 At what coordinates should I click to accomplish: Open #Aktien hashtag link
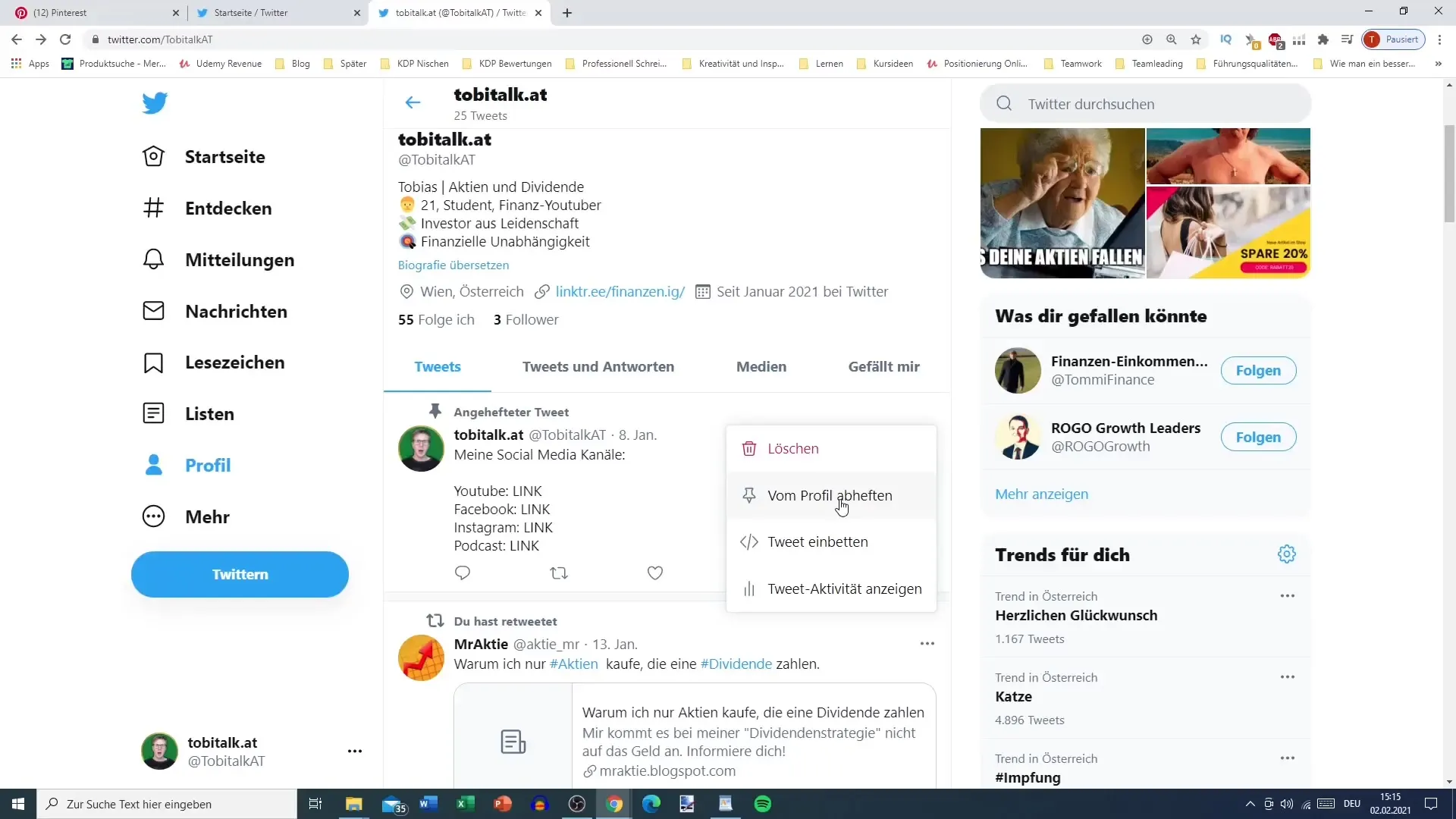click(573, 664)
